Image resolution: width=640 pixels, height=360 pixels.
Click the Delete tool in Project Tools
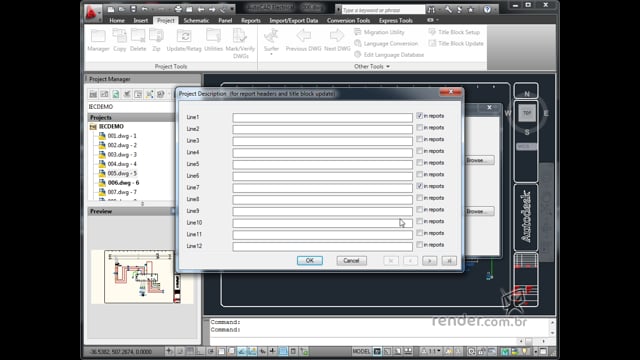click(x=138, y=40)
